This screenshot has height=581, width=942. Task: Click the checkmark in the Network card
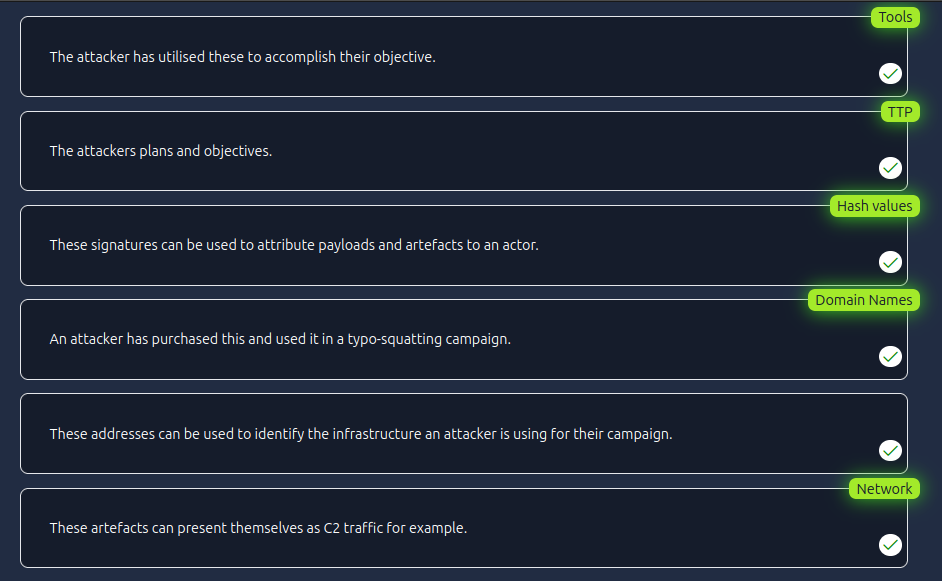pos(890,545)
